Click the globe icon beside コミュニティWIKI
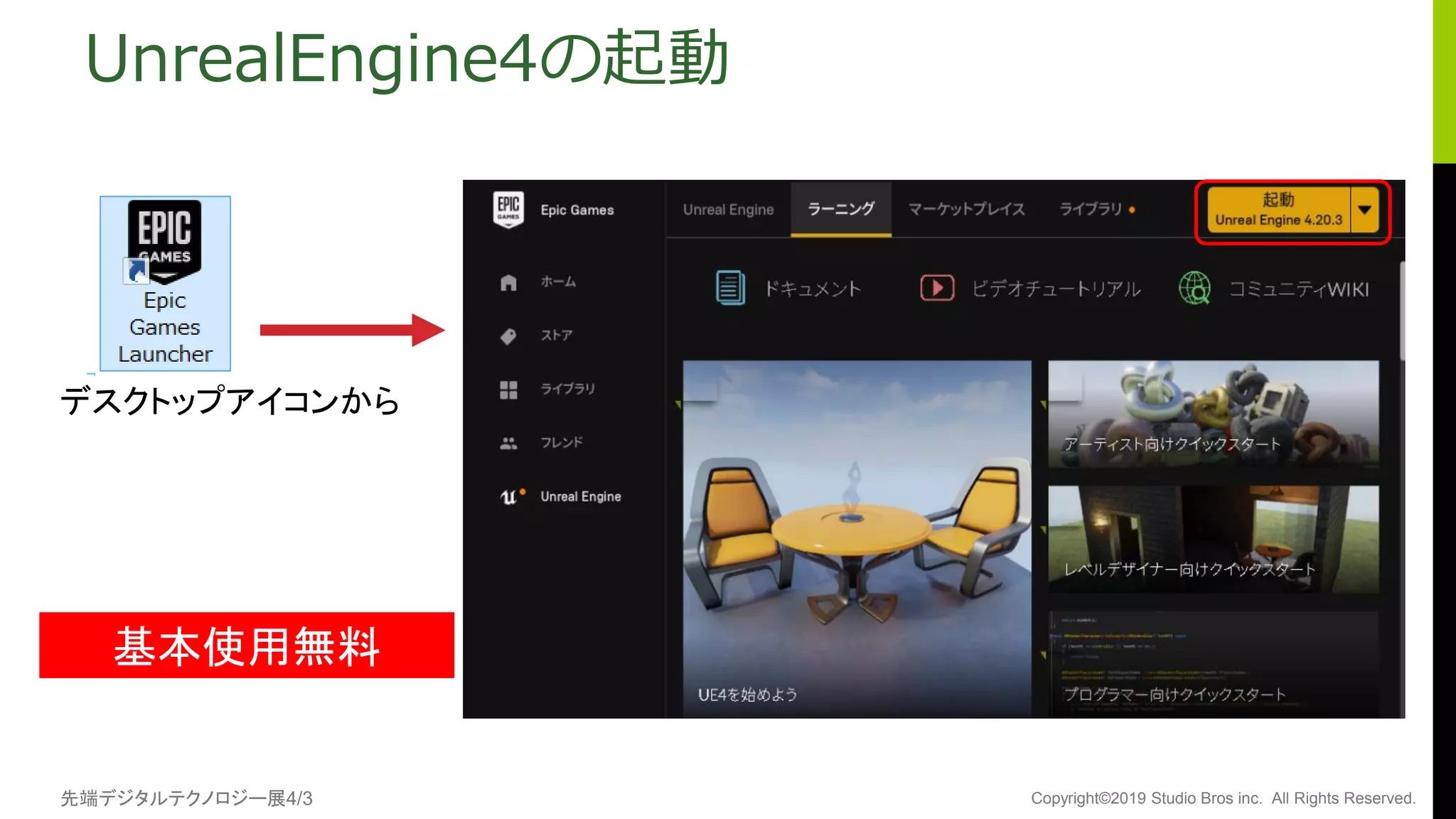The height and width of the screenshot is (819, 1456). click(1195, 288)
